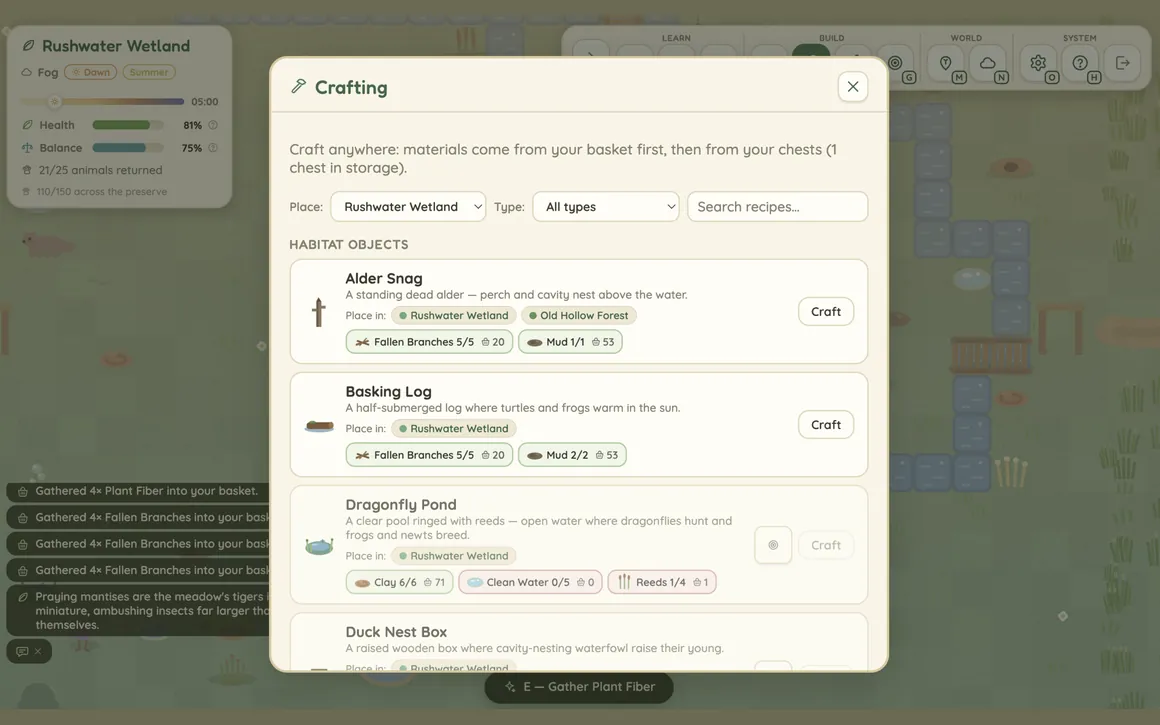The width and height of the screenshot is (1160, 725).
Task: Click the exit icon in System group
Action: [1122, 63]
